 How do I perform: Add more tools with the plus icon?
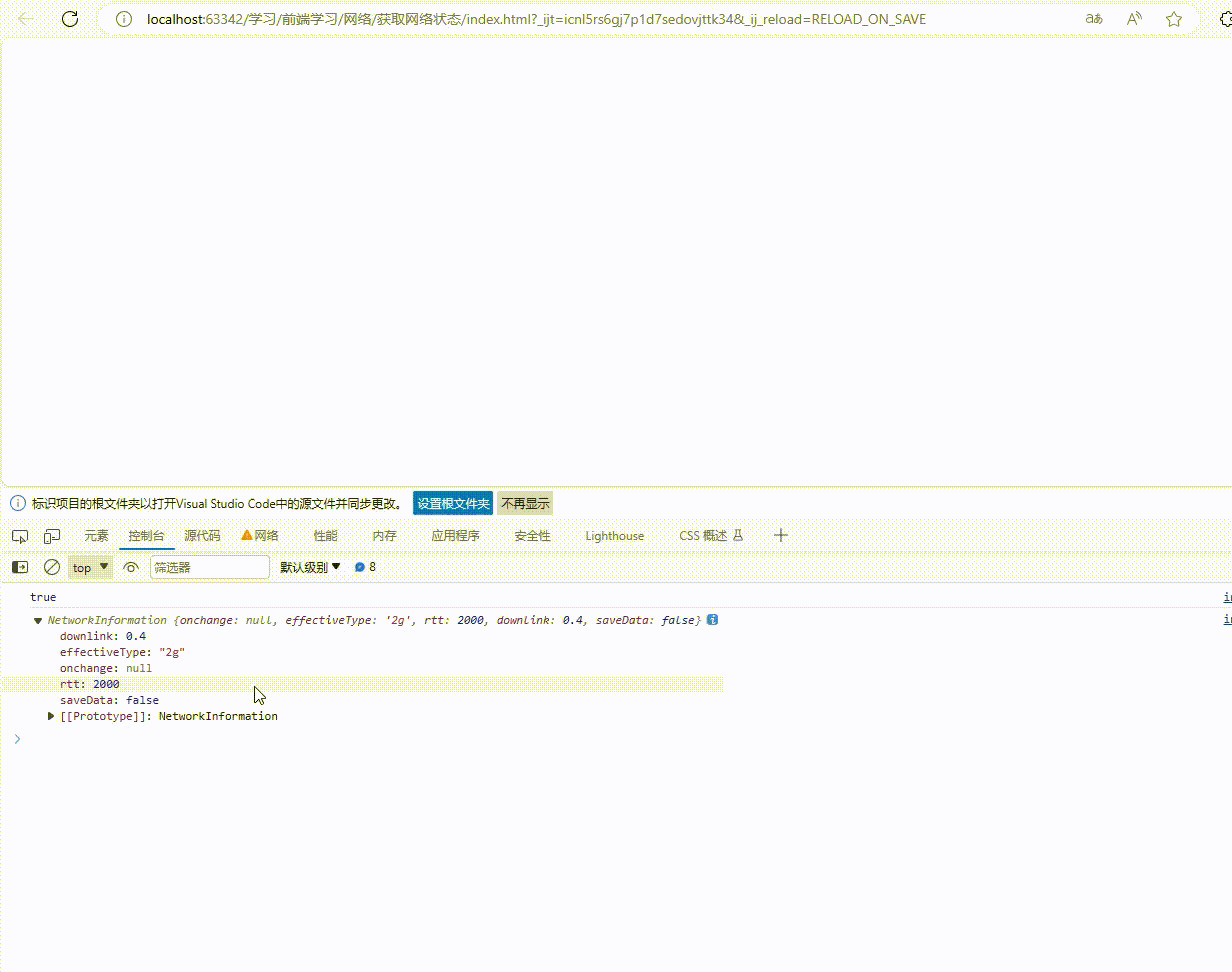781,536
